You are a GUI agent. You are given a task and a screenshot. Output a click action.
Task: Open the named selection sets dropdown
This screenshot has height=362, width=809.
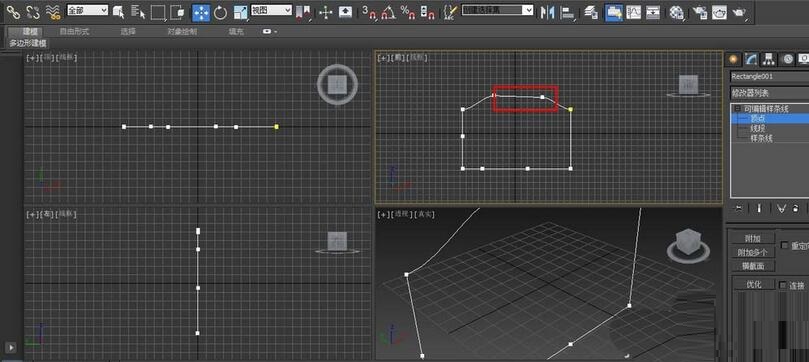coord(497,10)
